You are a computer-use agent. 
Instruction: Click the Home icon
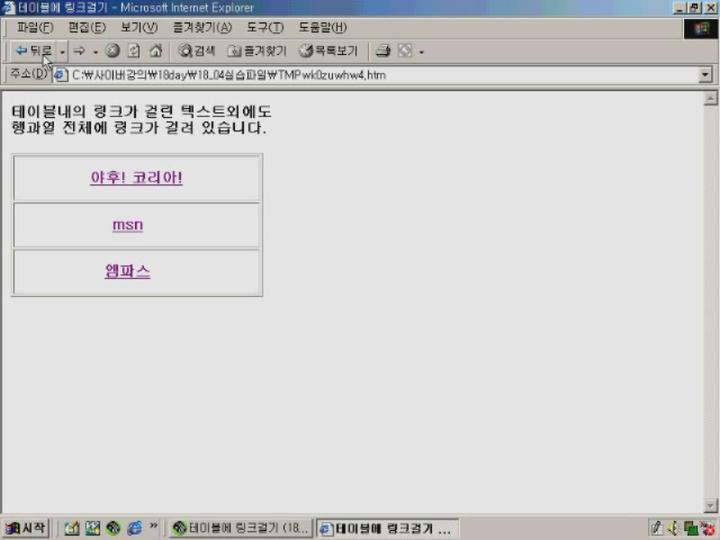[156, 51]
